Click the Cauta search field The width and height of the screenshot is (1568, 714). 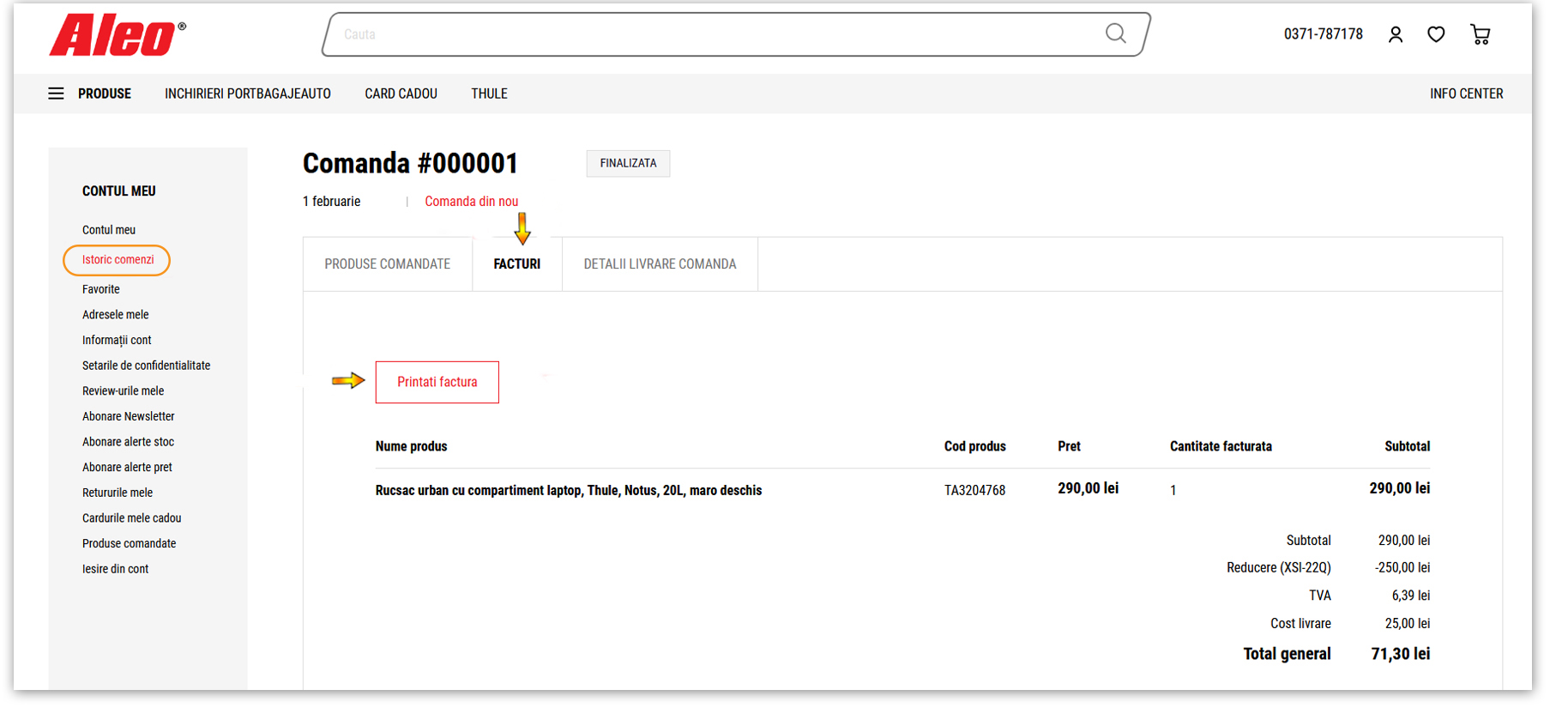pos(712,34)
